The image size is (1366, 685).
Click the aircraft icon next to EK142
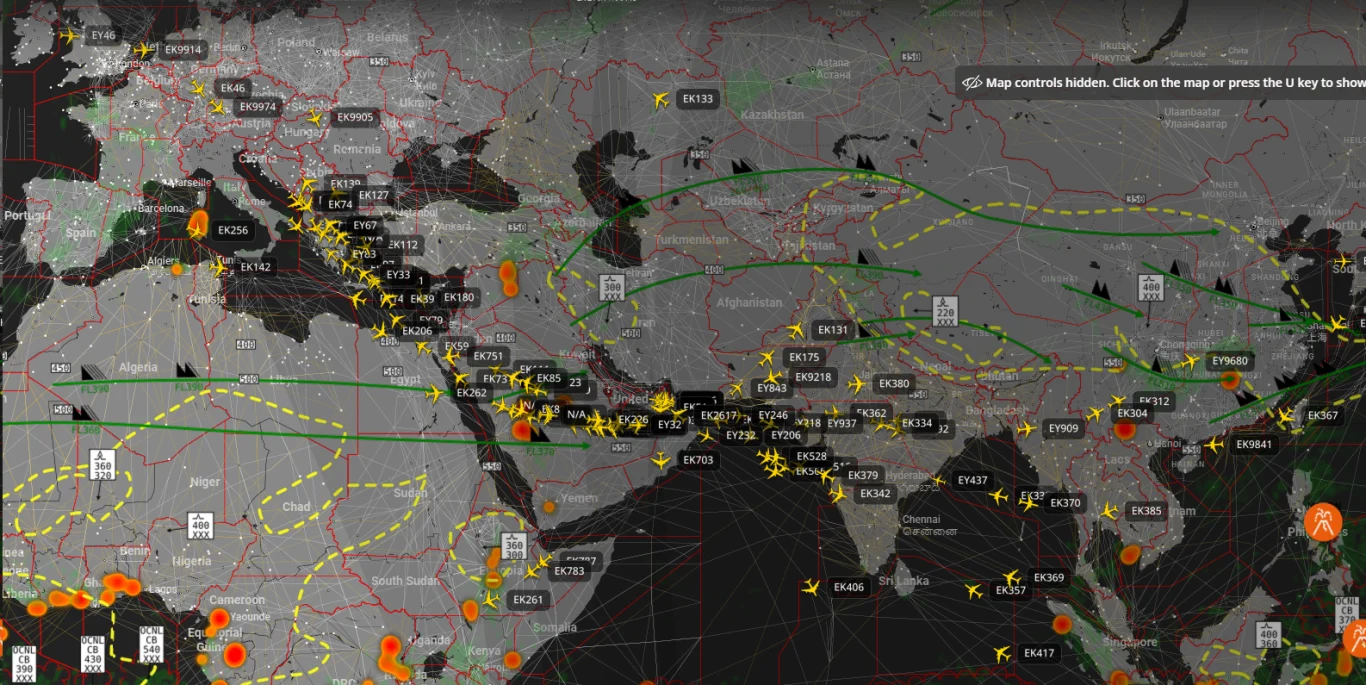point(219,267)
